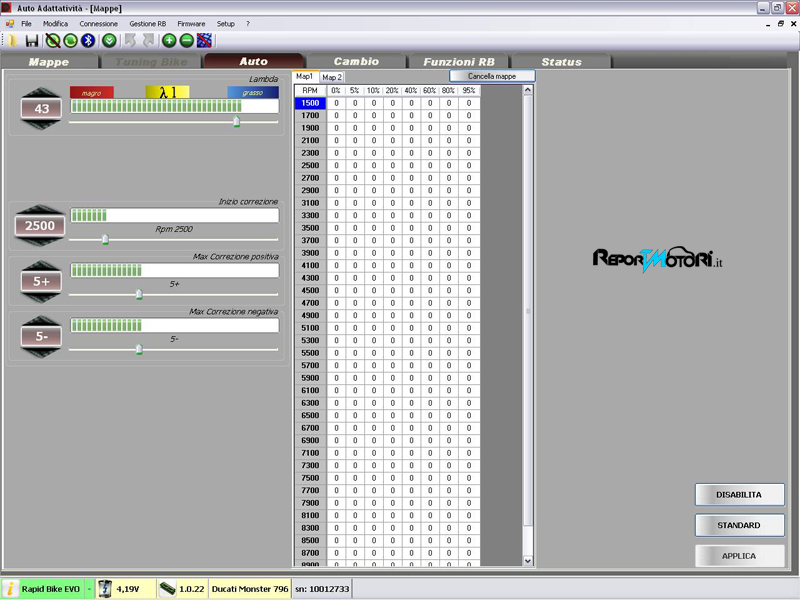Click the floppy disk save icon
This screenshot has height=600, width=800.
32,40
